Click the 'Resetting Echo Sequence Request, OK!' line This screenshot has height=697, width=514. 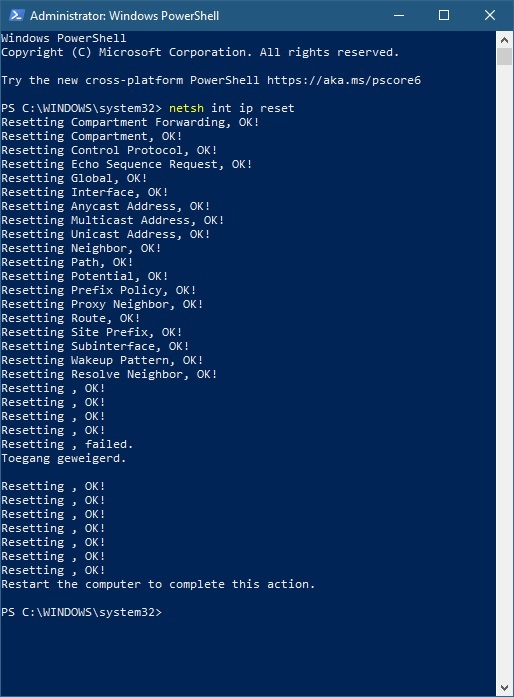click(127, 164)
